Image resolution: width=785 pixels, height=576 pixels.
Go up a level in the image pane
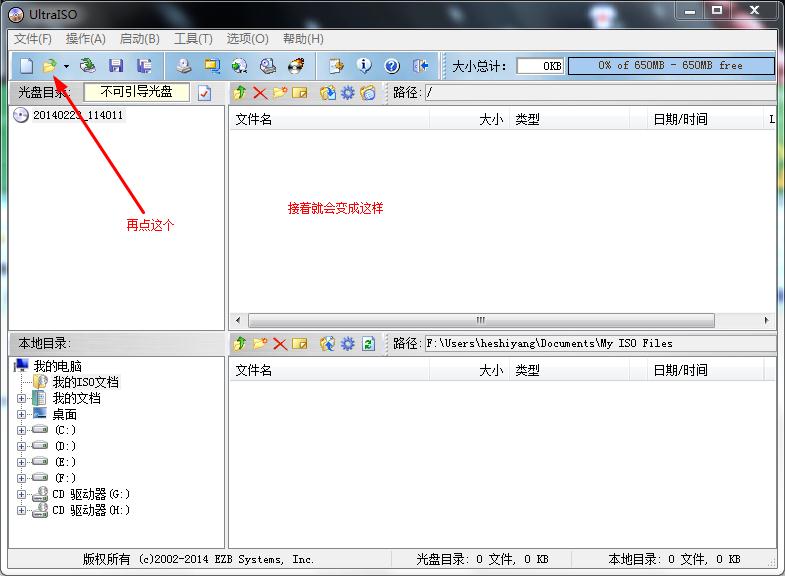click(240, 93)
